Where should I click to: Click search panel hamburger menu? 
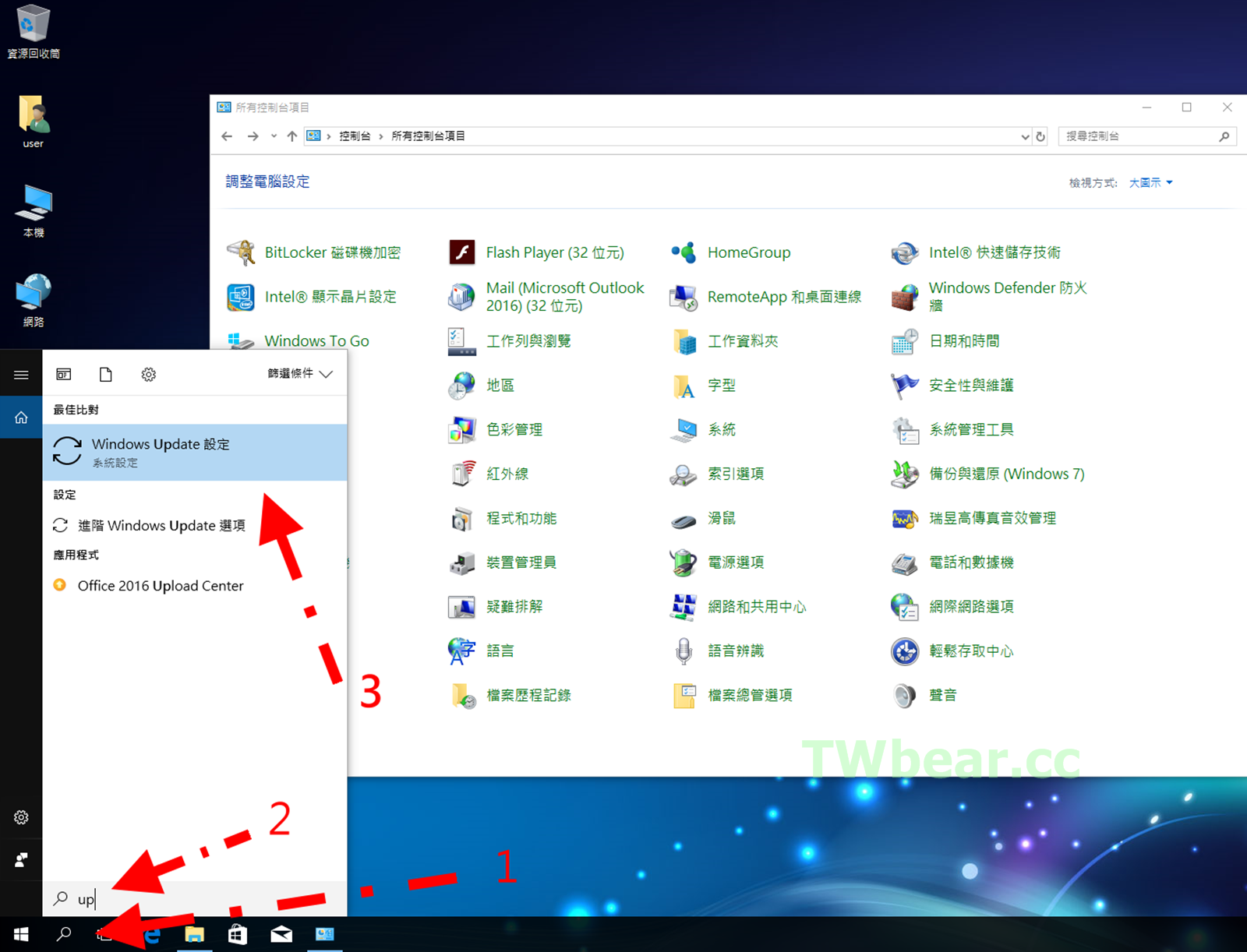(x=21, y=375)
